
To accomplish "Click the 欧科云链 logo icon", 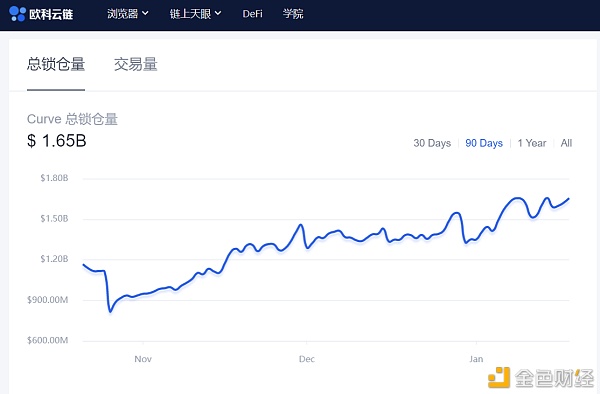I will [x=17, y=14].
